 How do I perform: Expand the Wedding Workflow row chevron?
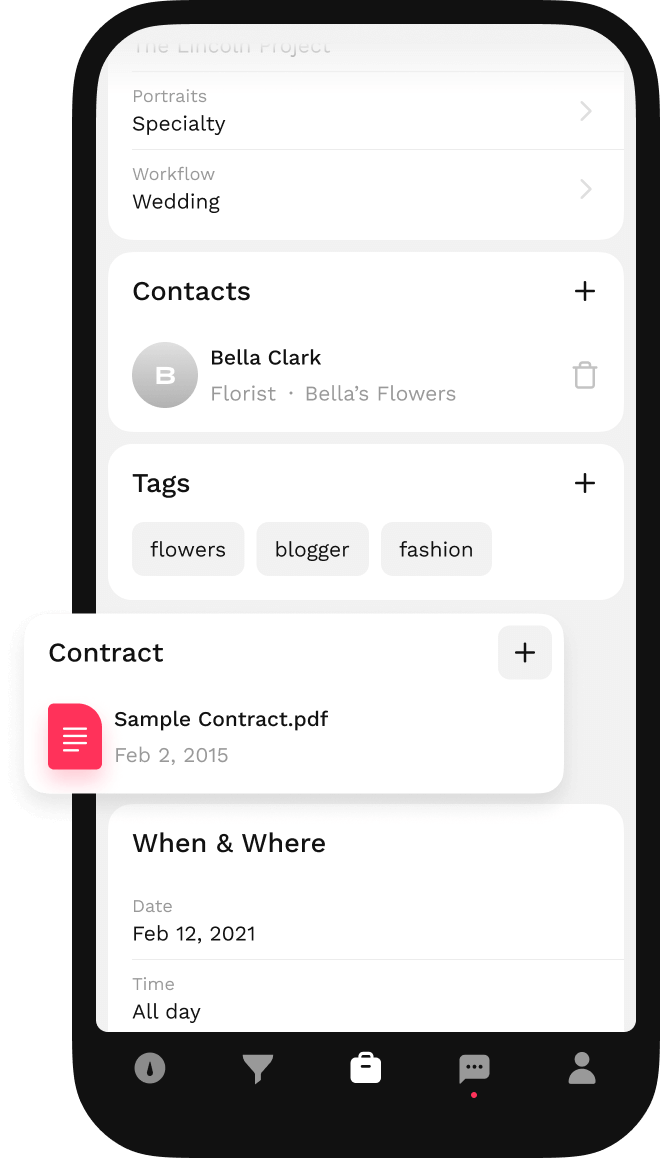[x=586, y=189]
